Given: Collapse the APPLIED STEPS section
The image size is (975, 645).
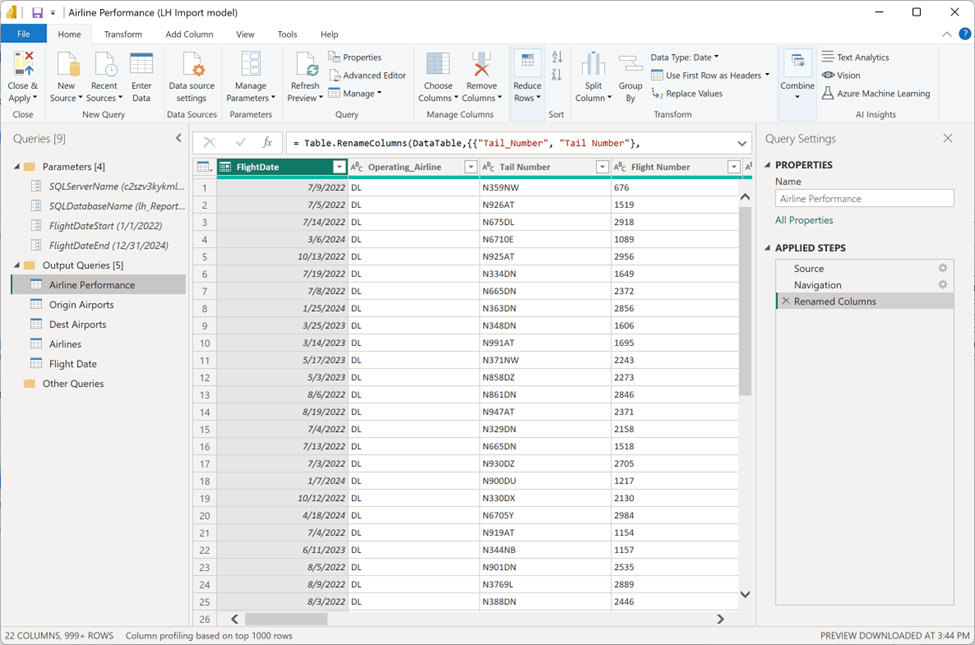Looking at the screenshot, I should (x=767, y=248).
